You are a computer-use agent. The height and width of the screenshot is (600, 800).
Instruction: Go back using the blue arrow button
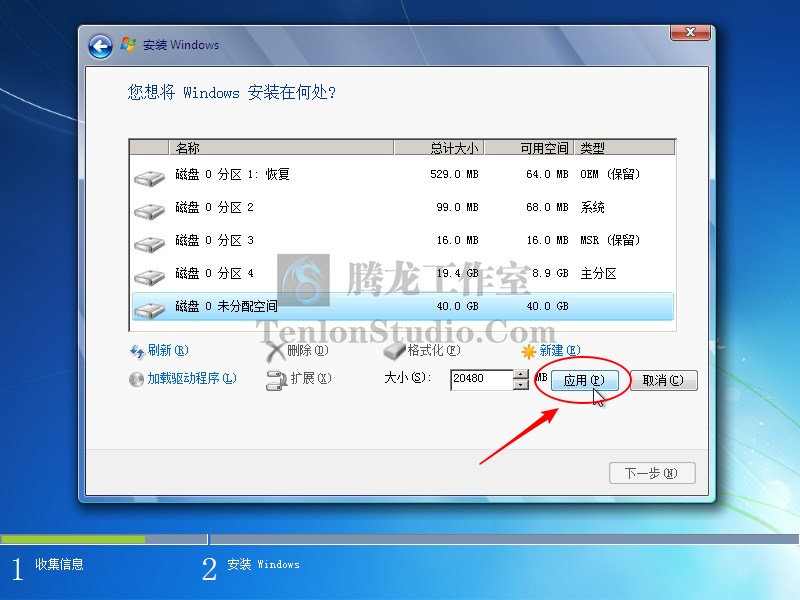coord(101,47)
